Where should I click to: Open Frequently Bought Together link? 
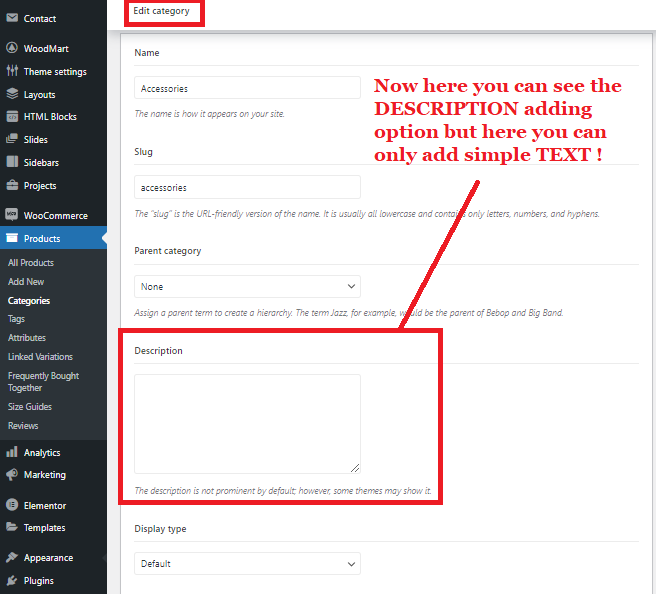pyautogui.click(x=44, y=381)
